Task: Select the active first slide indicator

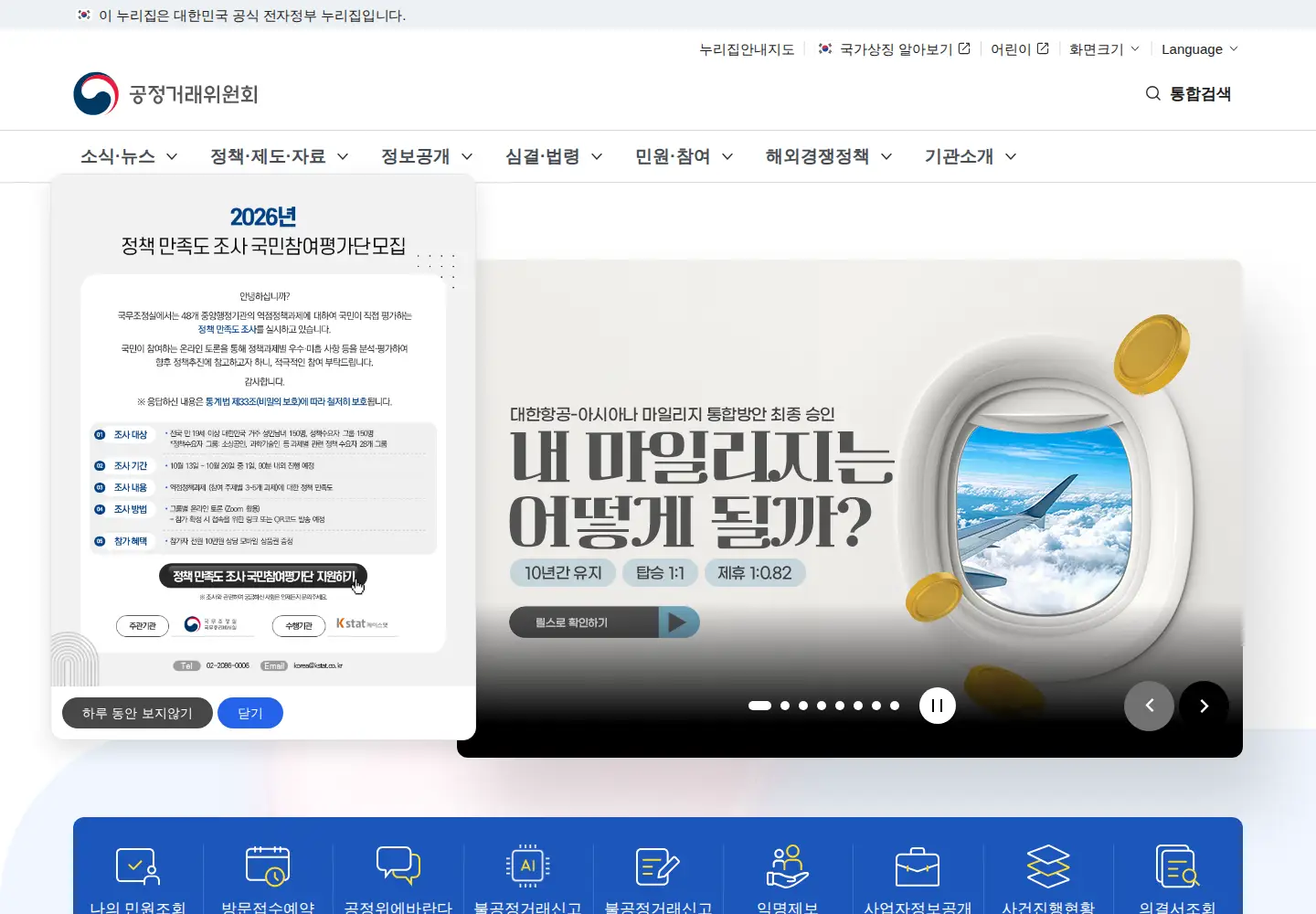Action: click(759, 706)
